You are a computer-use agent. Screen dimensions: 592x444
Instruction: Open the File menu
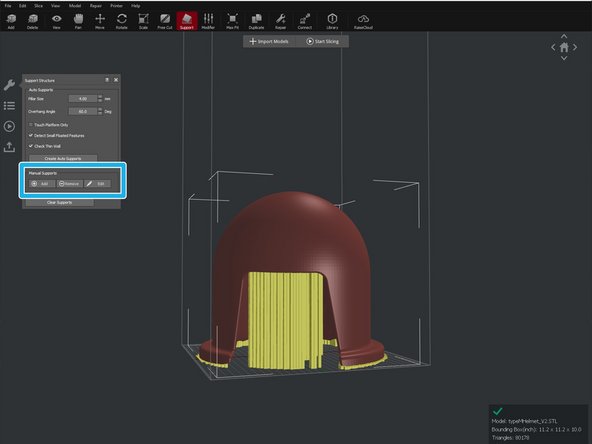click(x=8, y=6)
